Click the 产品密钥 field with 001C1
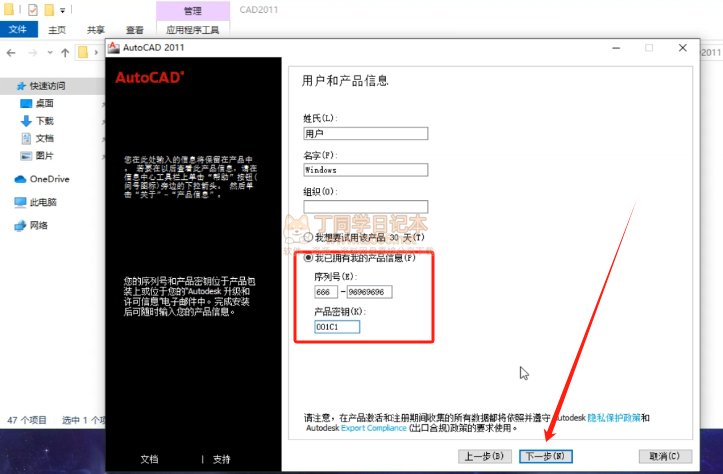 pos(337,327)
